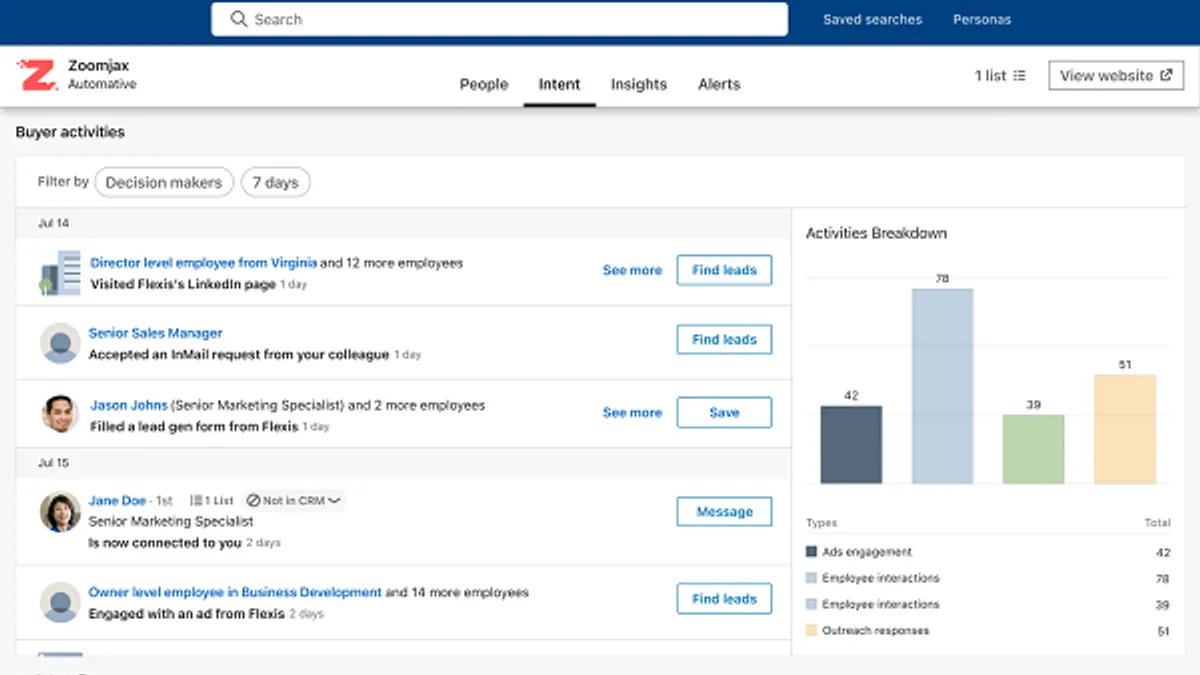Open Director level employee from Virginia link
Viewport: 1200px width, 675px height.
coord(203,263)
